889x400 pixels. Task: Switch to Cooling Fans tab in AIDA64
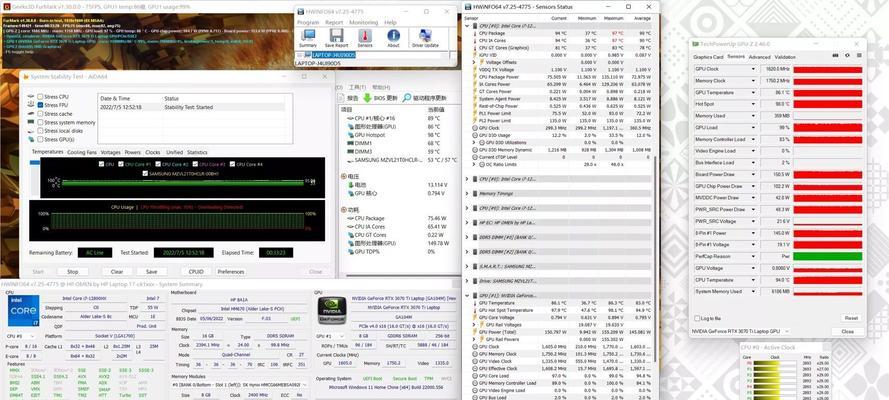pos(82,152)
